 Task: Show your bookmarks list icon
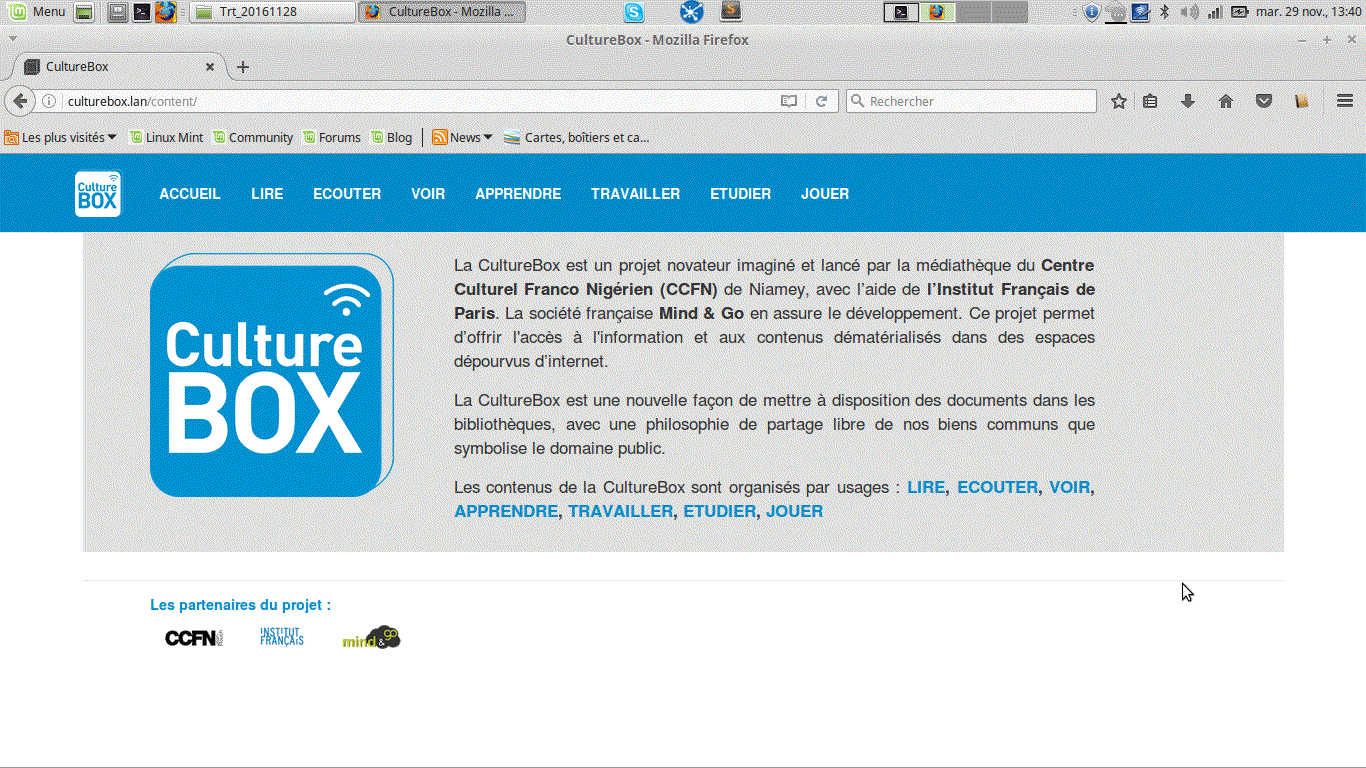coord(1151,101)
